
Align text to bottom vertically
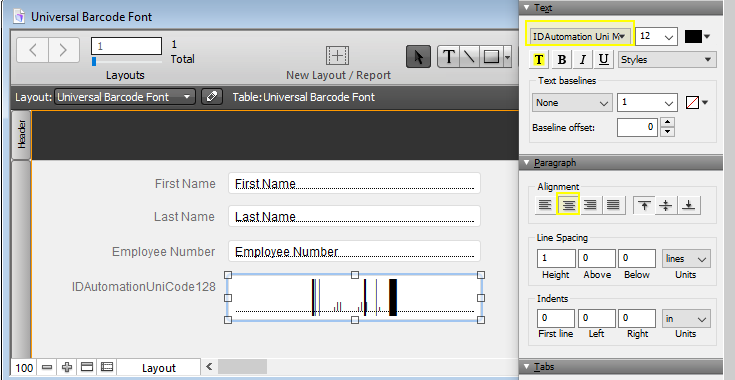[689, 205]
